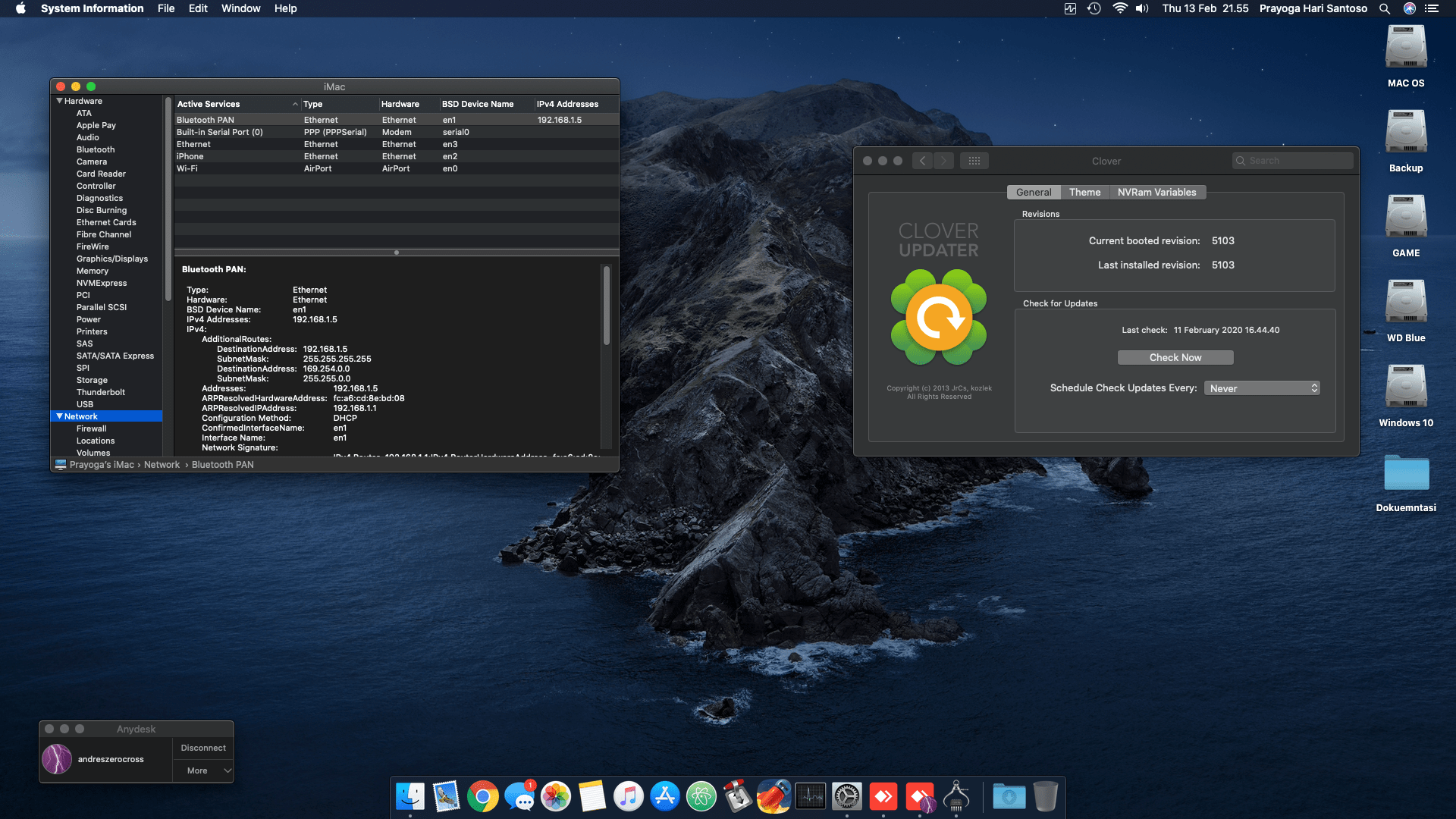Switch to the Theme tab in Clover

click(x=1084, y=192)
